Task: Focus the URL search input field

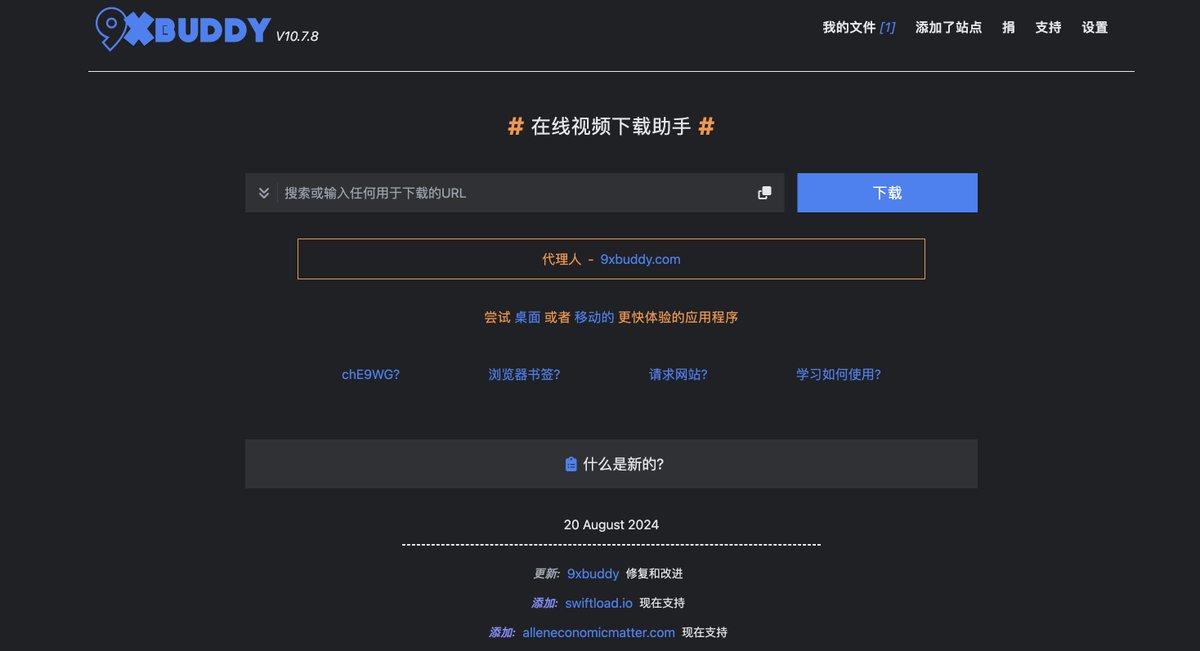Action: click(x=515, y=193)
